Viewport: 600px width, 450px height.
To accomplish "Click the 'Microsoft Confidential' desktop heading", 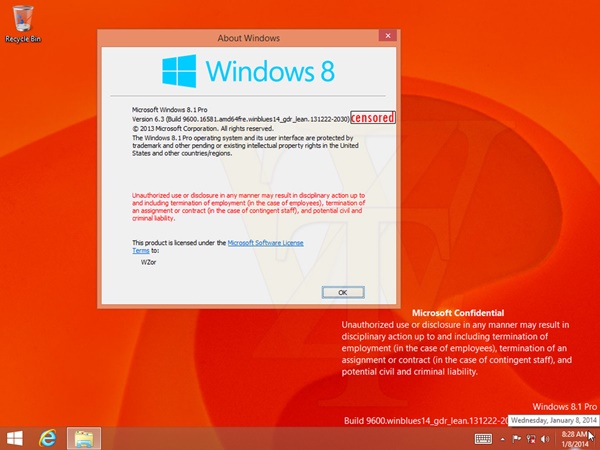I will [x=458, y=313].
